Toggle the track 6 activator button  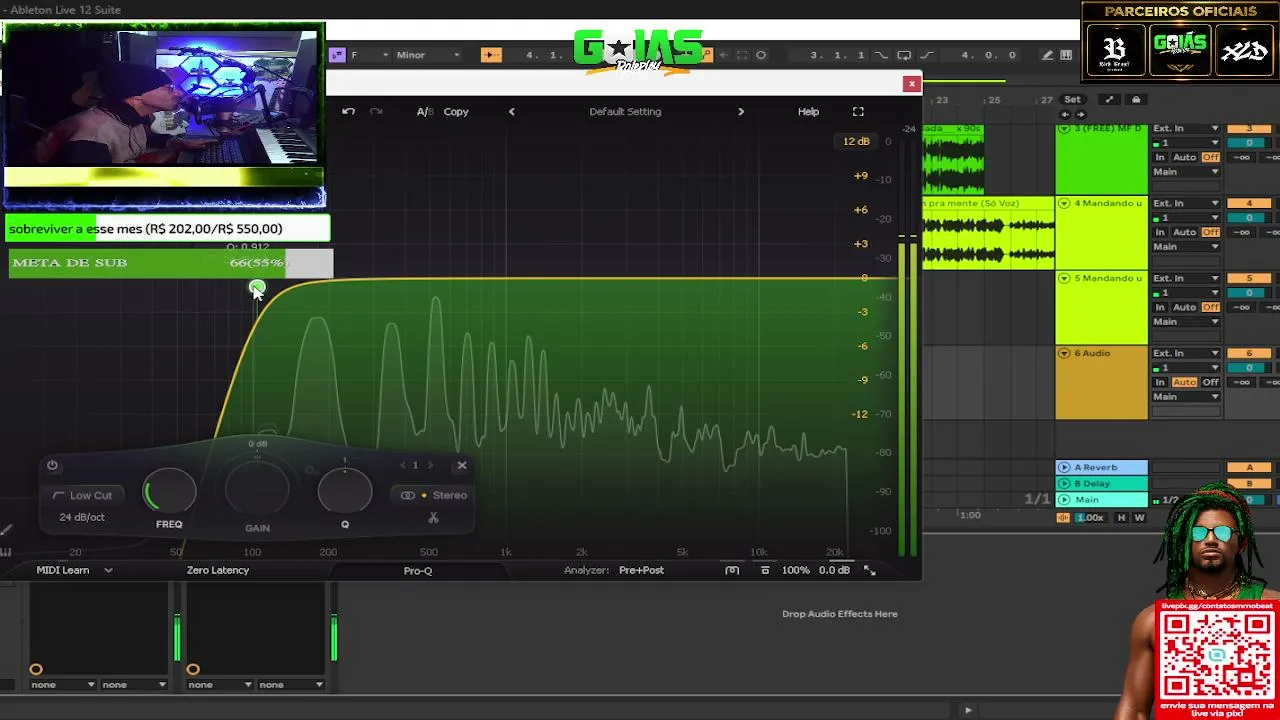coord(1248,354)
